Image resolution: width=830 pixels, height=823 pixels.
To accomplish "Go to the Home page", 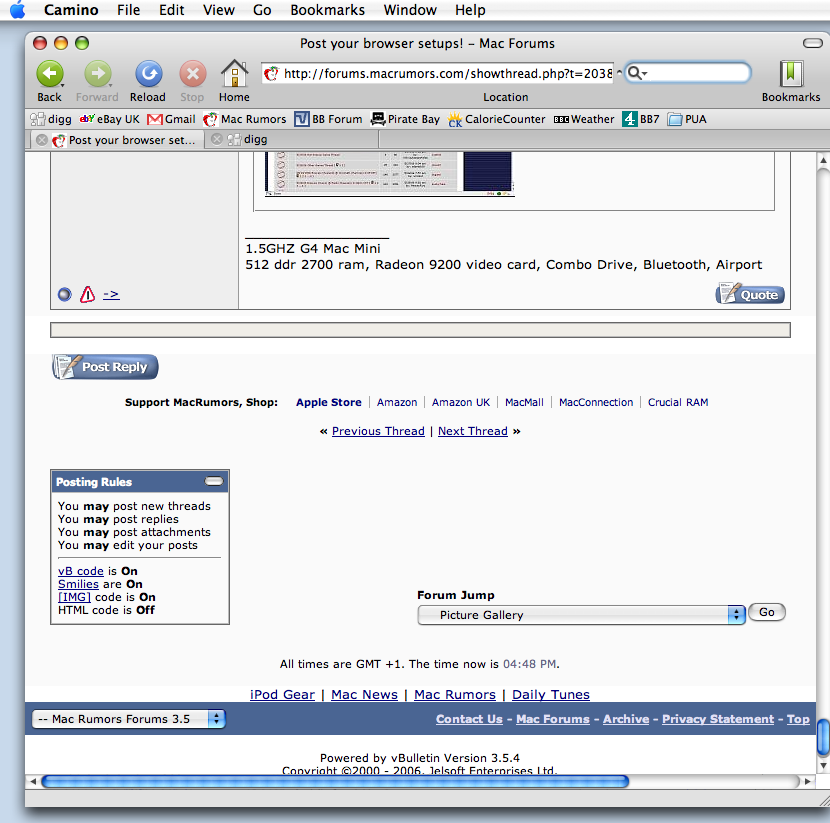I will pos(234,74).
